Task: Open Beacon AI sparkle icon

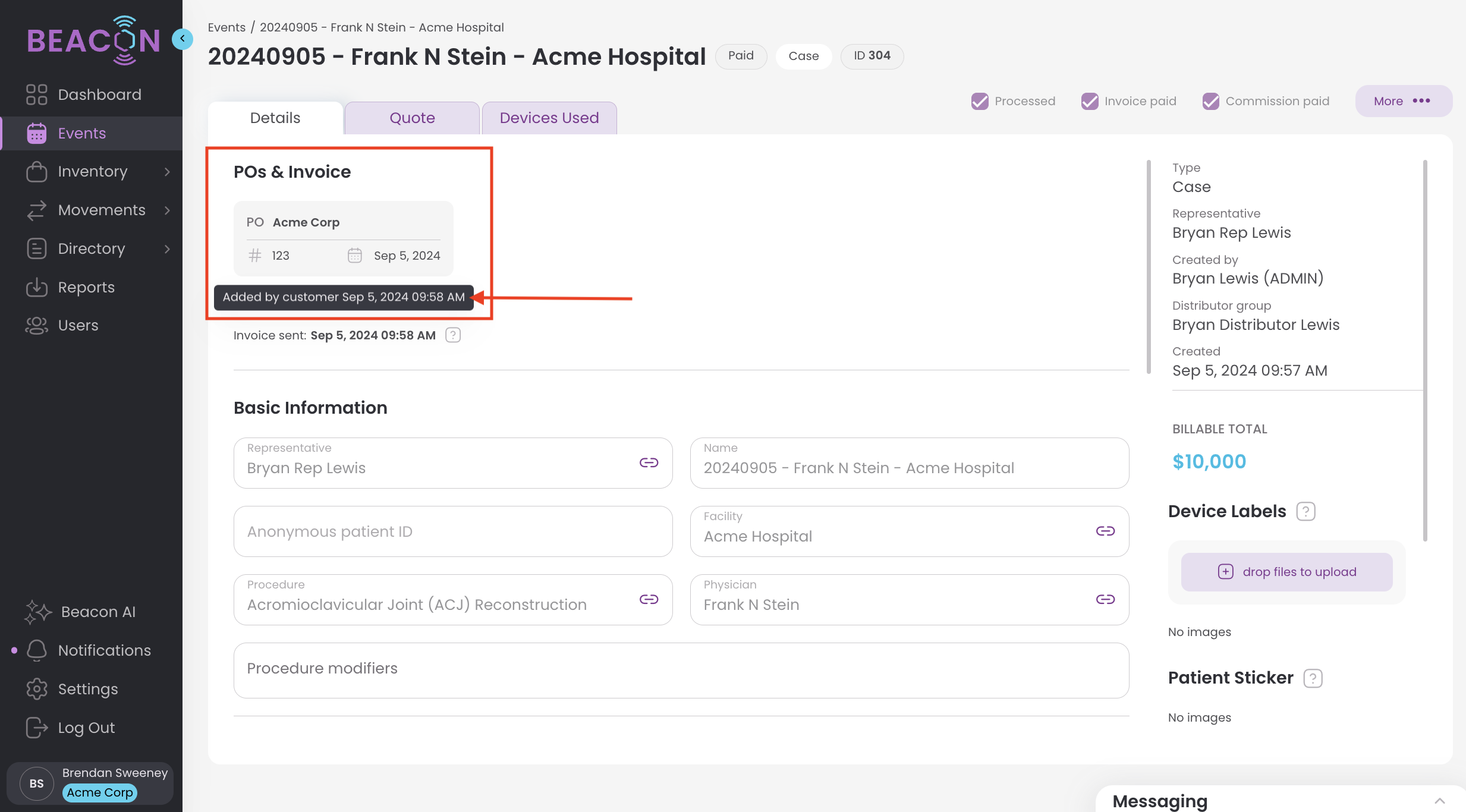Action: pos(38,612)
